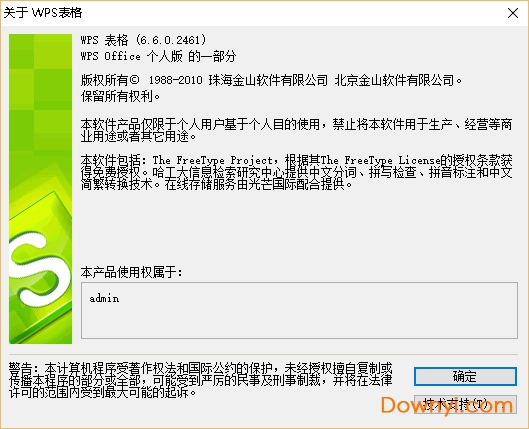Click The FreeType License text
529x429 pixels.
click(381, 160)
